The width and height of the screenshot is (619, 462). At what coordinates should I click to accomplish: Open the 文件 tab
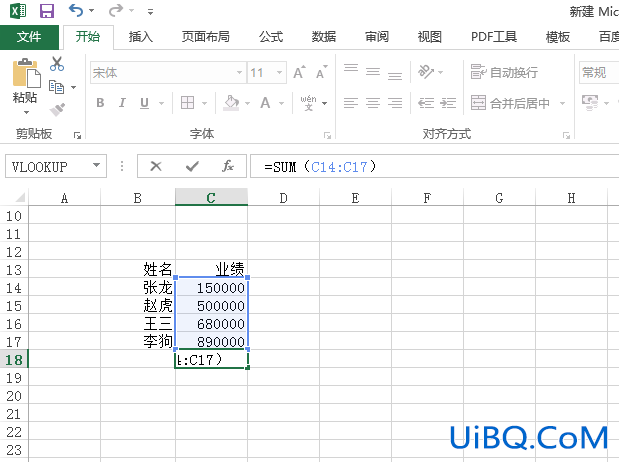(x=29, y=37)
